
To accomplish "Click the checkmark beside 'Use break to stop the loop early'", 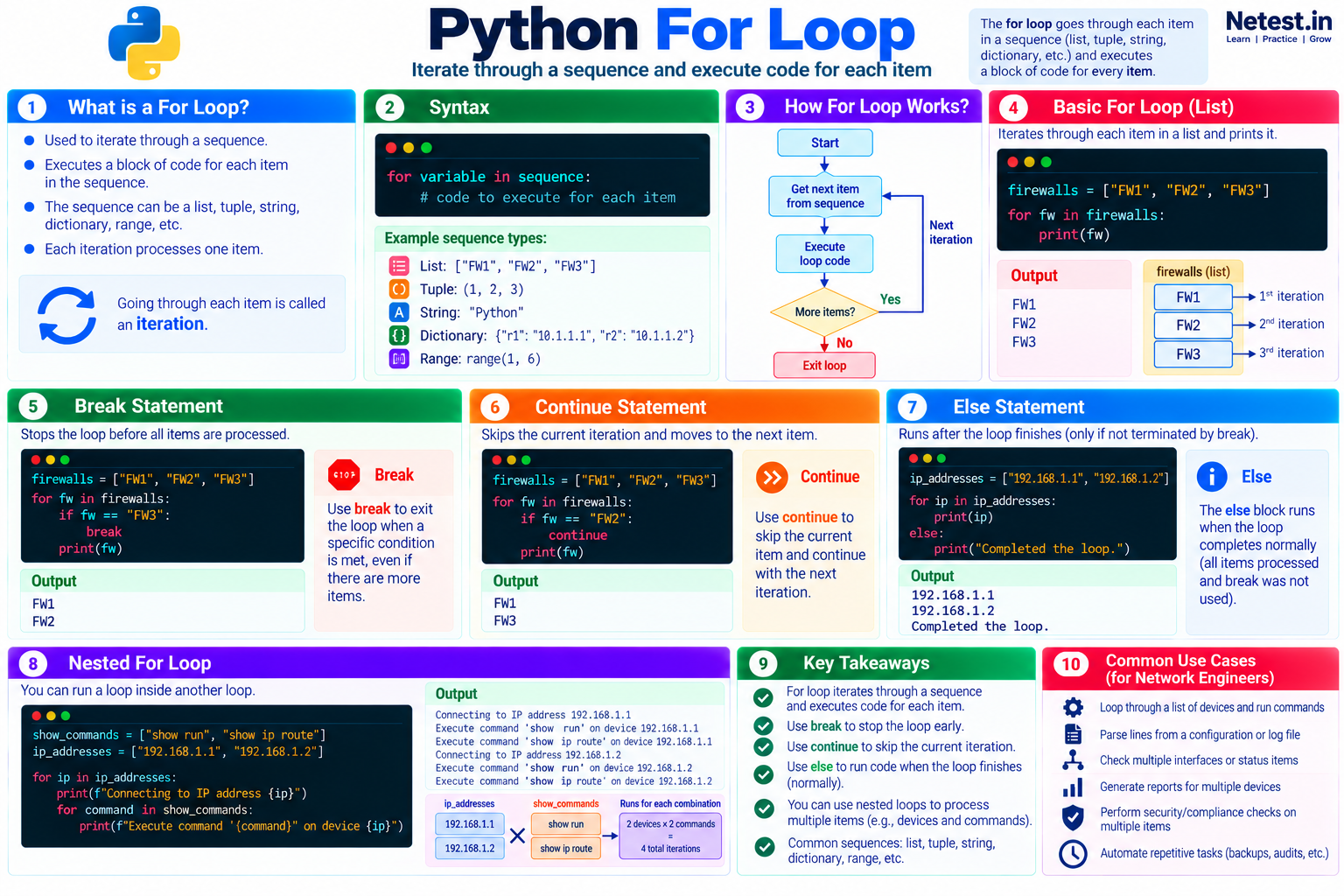I will click(764, 725).
